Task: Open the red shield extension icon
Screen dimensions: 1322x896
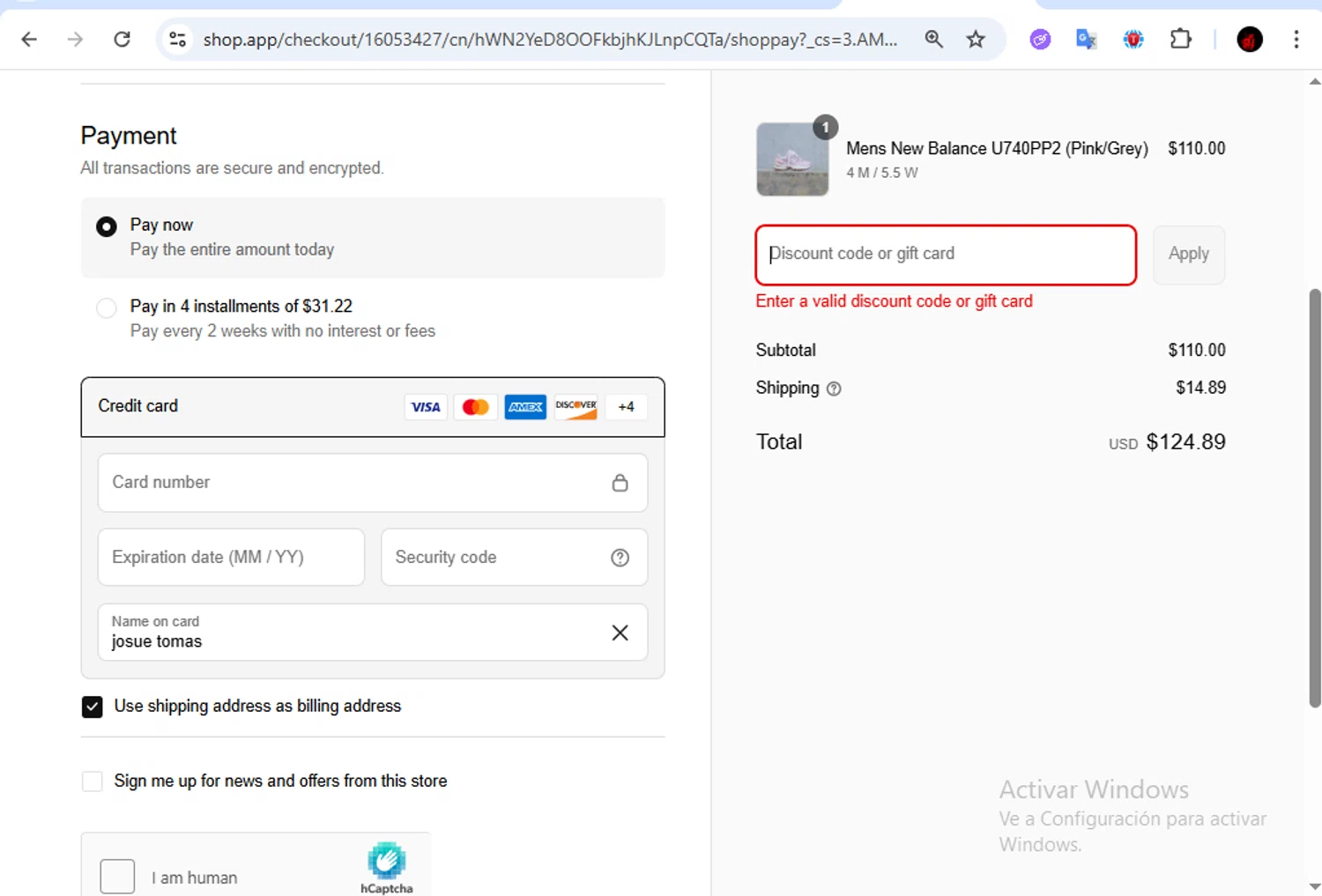Action: tap(1133, 39)
